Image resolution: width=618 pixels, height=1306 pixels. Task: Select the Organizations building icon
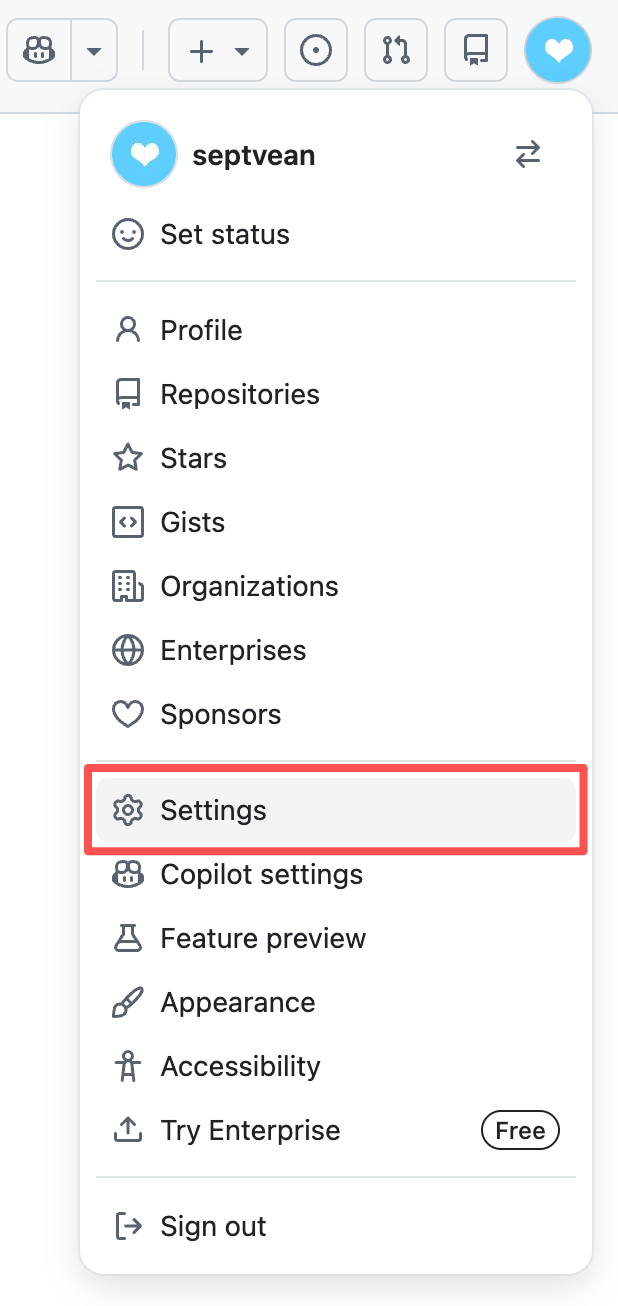click(x=127, y=587)
